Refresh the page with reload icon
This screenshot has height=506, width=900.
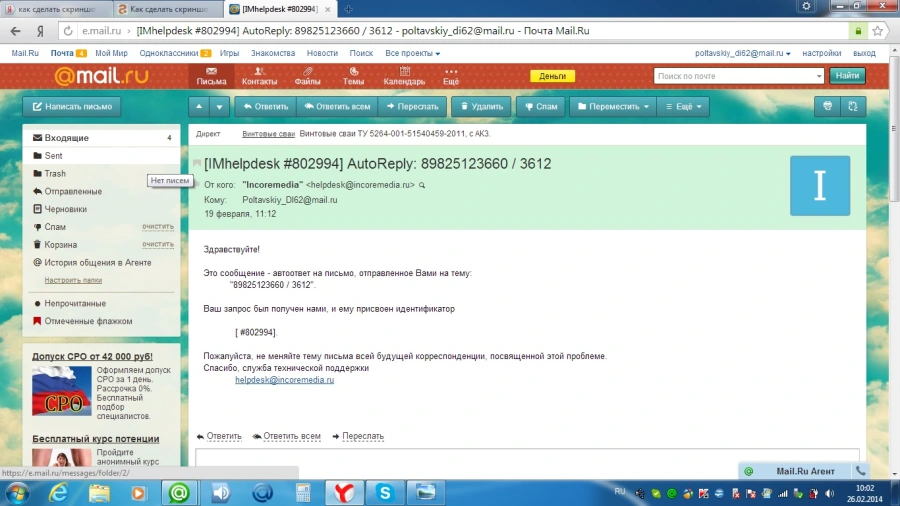[68, 31]
